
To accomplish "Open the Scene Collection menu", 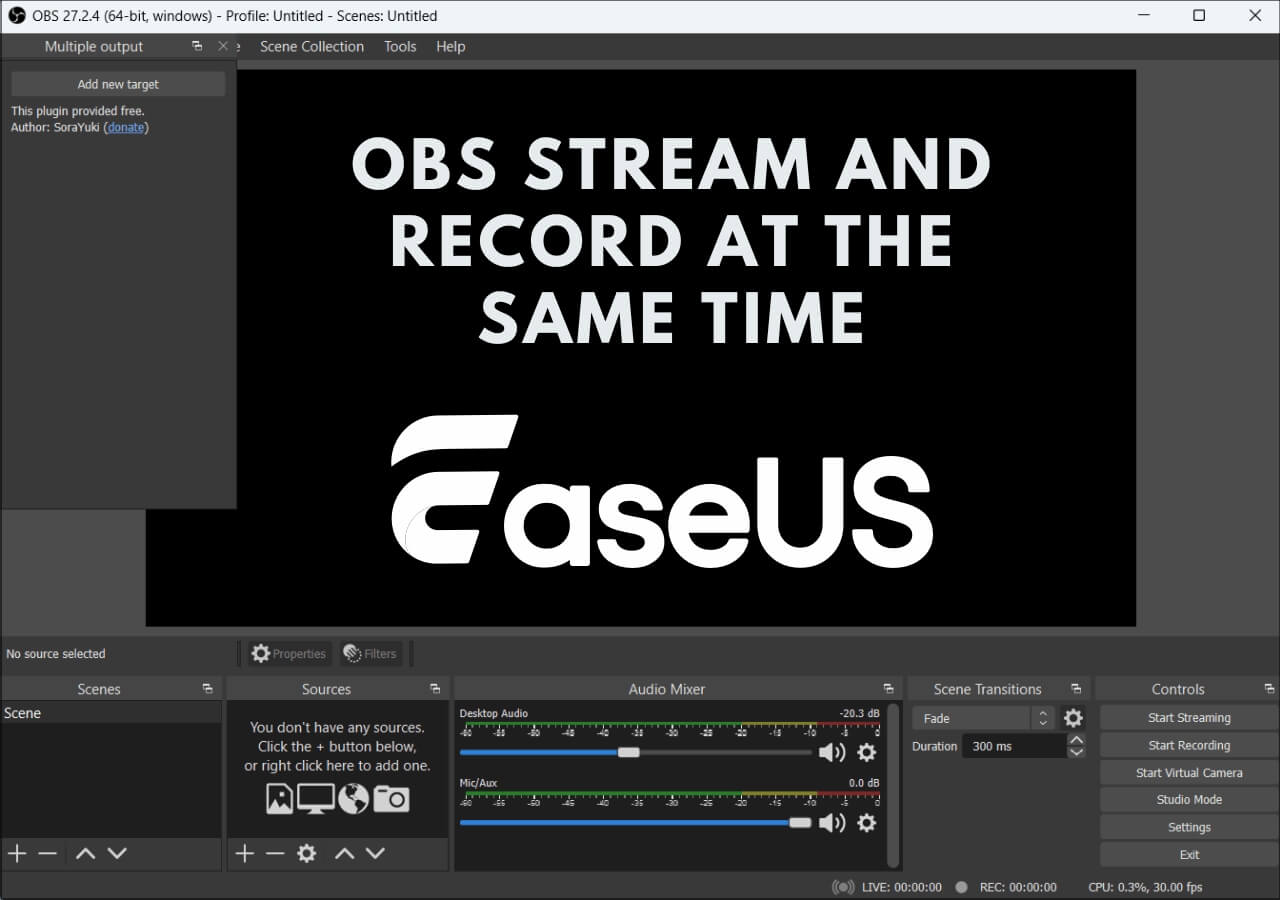I will pos(312,46).
